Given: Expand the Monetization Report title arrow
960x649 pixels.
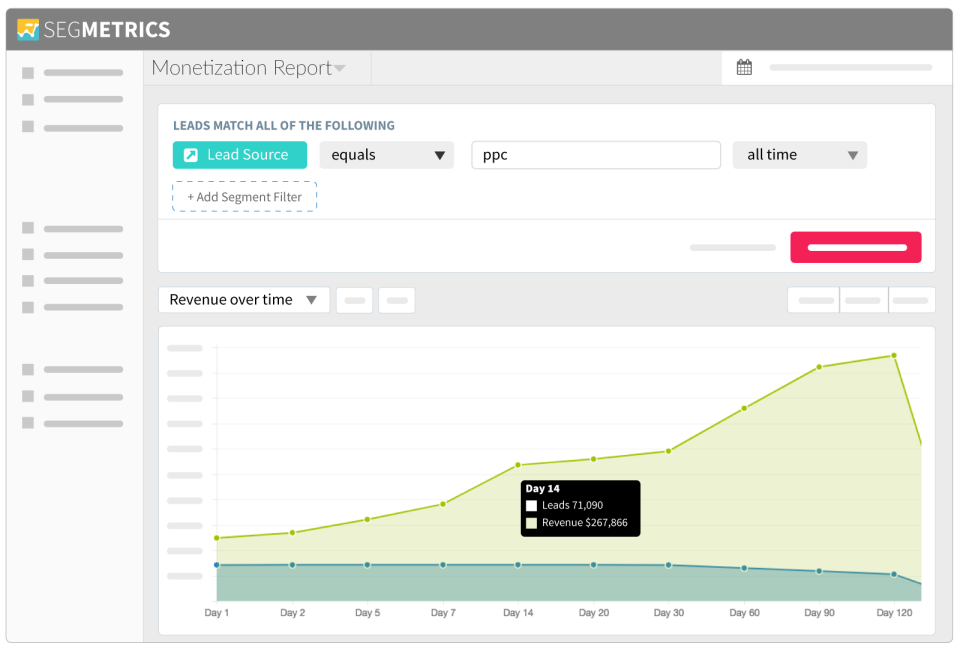Looking at the screenshot, I should (340, 68).
